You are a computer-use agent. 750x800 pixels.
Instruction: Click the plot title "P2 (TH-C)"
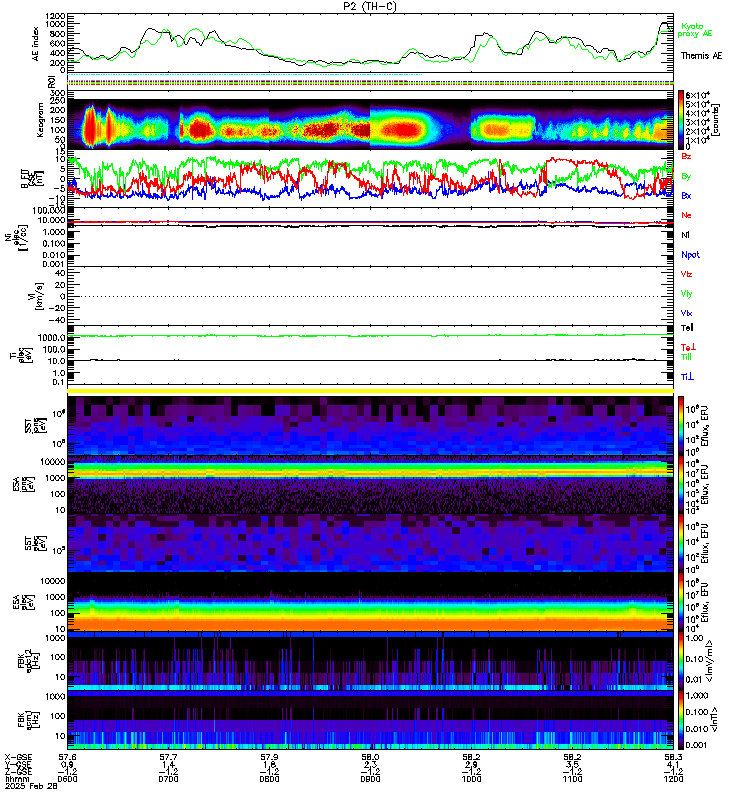[370, 6]
